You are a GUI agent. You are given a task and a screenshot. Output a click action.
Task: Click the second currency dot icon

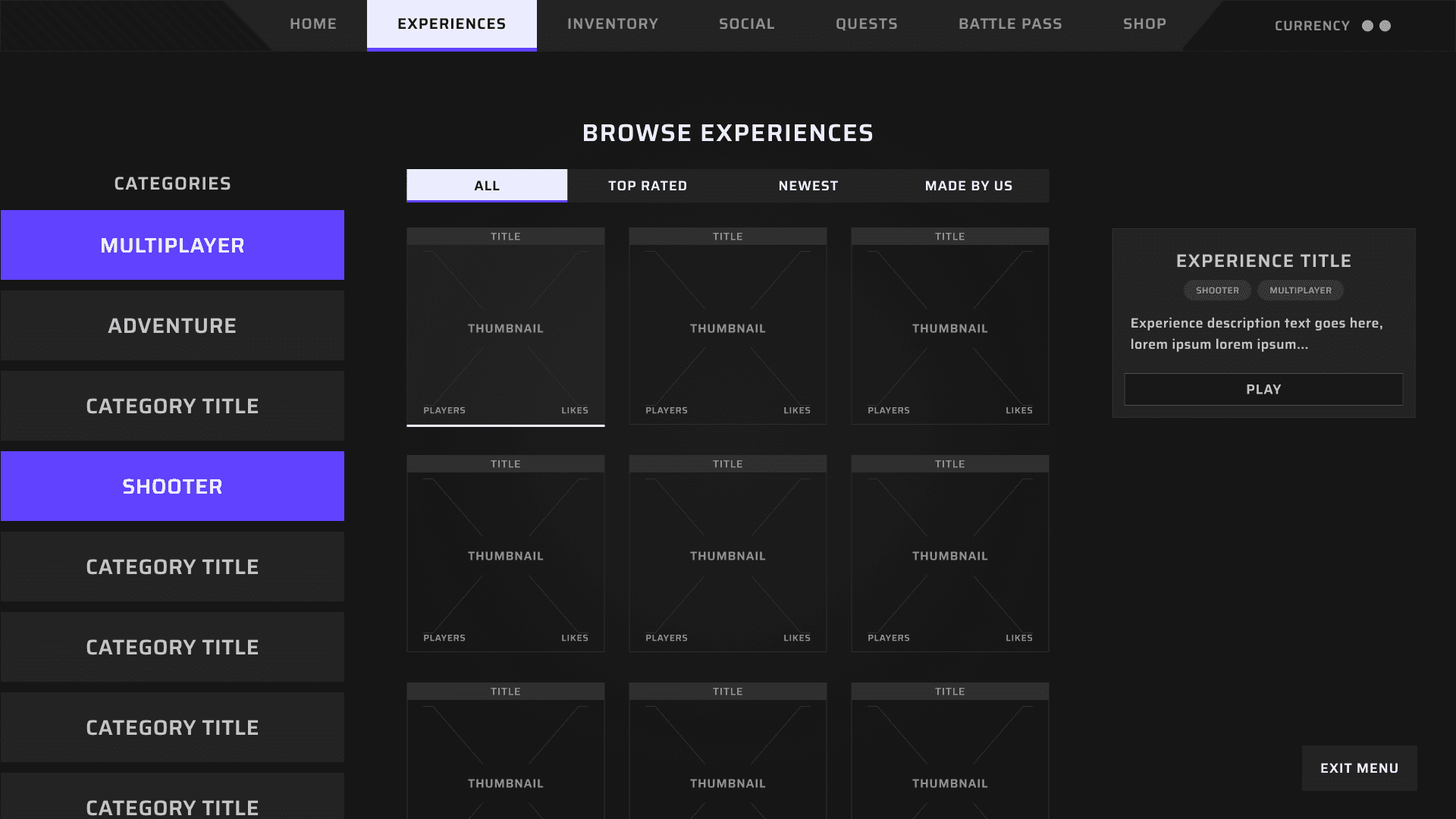point(1385,26)
